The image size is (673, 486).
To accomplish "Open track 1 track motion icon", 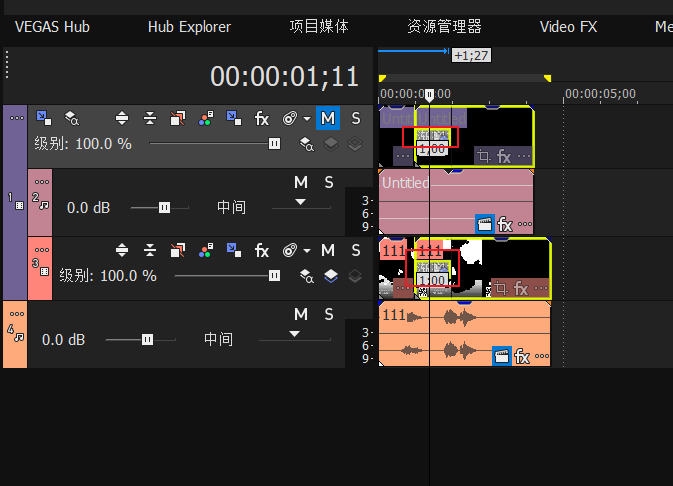I will (x=178, y=118).
